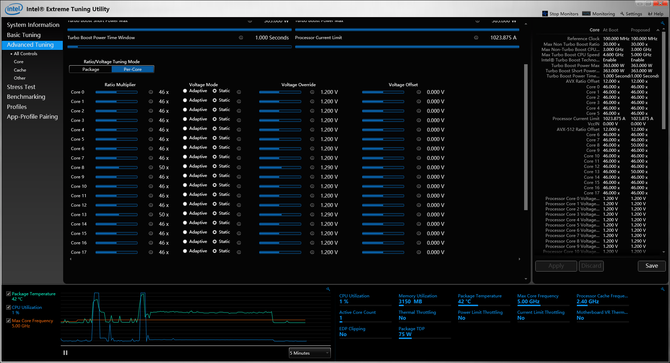Click the Discard button
670x363 pixels.
click(x=591, y=266)
